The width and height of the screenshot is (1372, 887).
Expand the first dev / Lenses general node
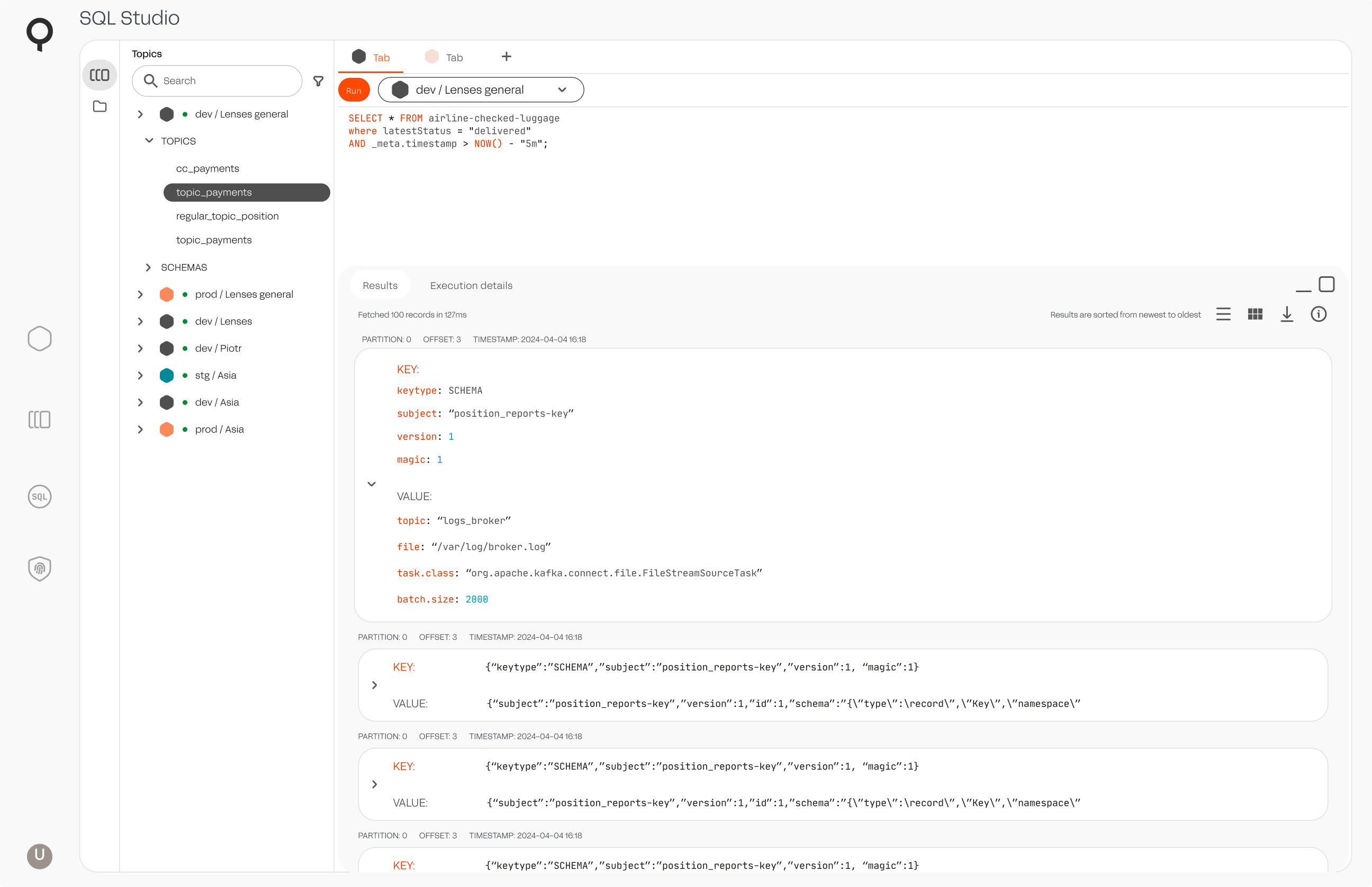(x=140, y=114)
